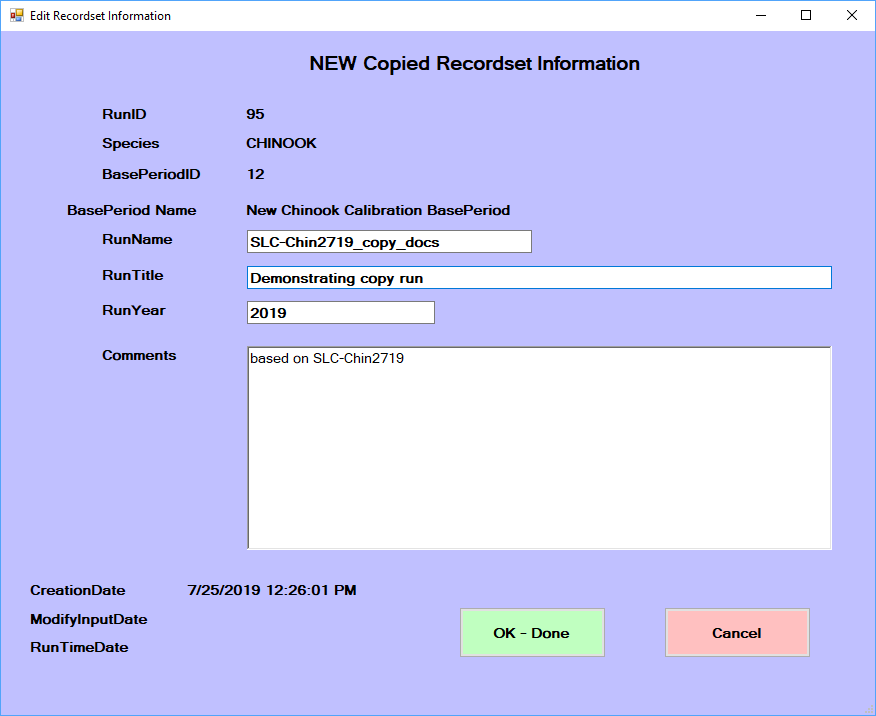Select the RunYear input box
Screen dimensions: 876x716
[x=340, y=313]
